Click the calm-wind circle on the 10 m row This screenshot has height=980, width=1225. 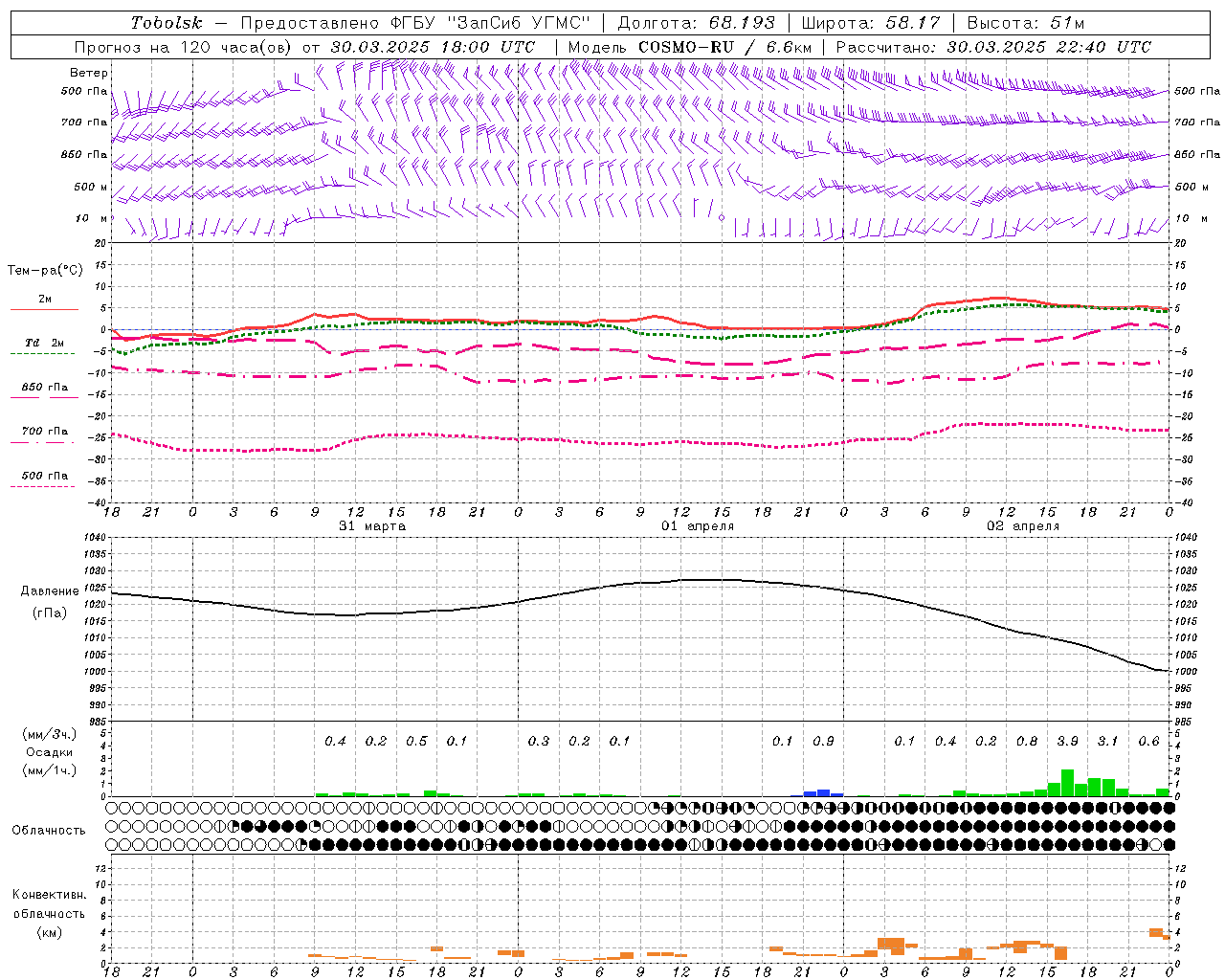click(722, 217)
